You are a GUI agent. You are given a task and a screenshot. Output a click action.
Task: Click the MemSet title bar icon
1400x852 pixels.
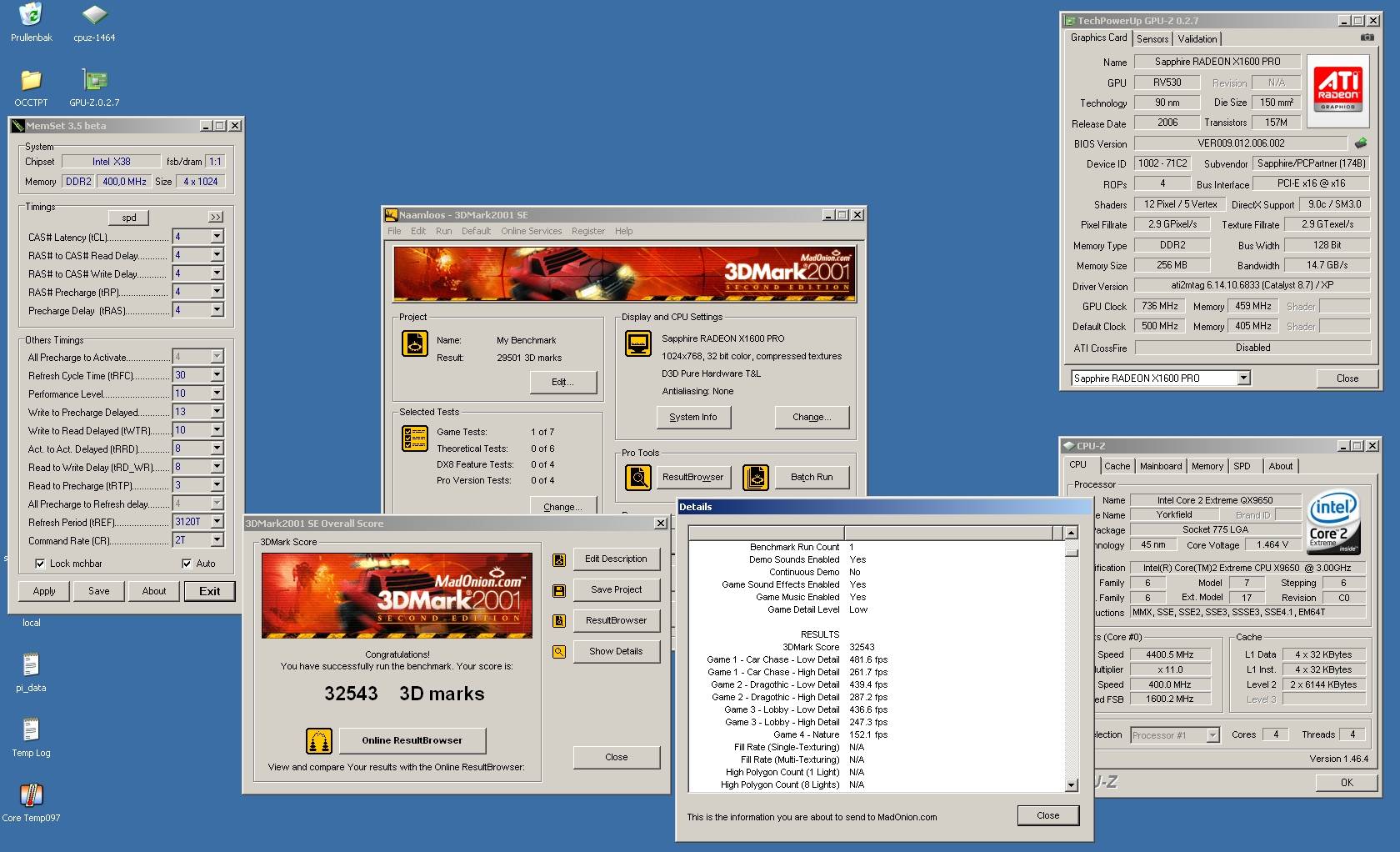tap(17, 126)
